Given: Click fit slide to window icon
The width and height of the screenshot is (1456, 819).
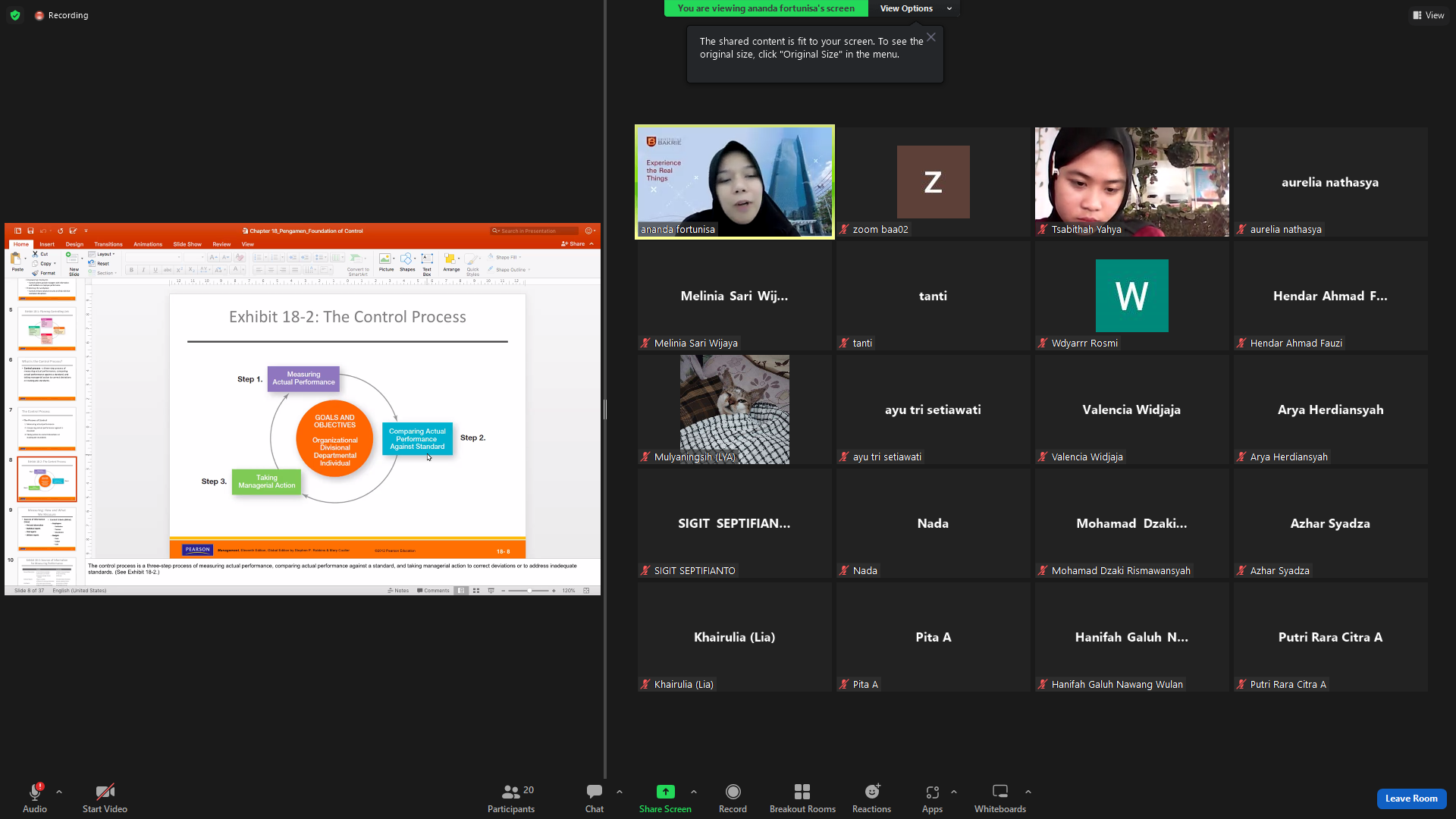Looking at the screenshot, I should pos(586,591).
